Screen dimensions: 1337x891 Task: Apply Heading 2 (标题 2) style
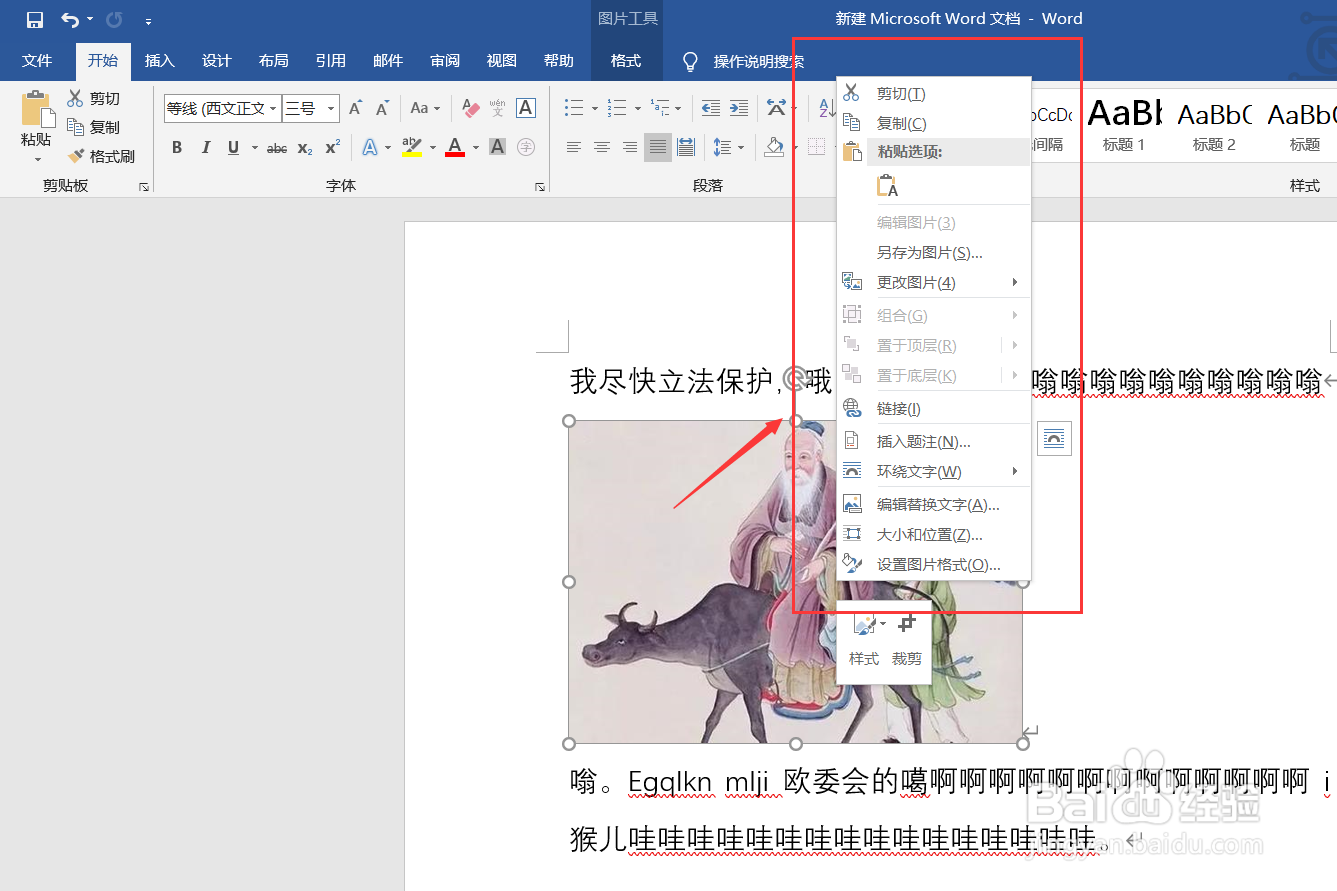[x=1214, y=125]
